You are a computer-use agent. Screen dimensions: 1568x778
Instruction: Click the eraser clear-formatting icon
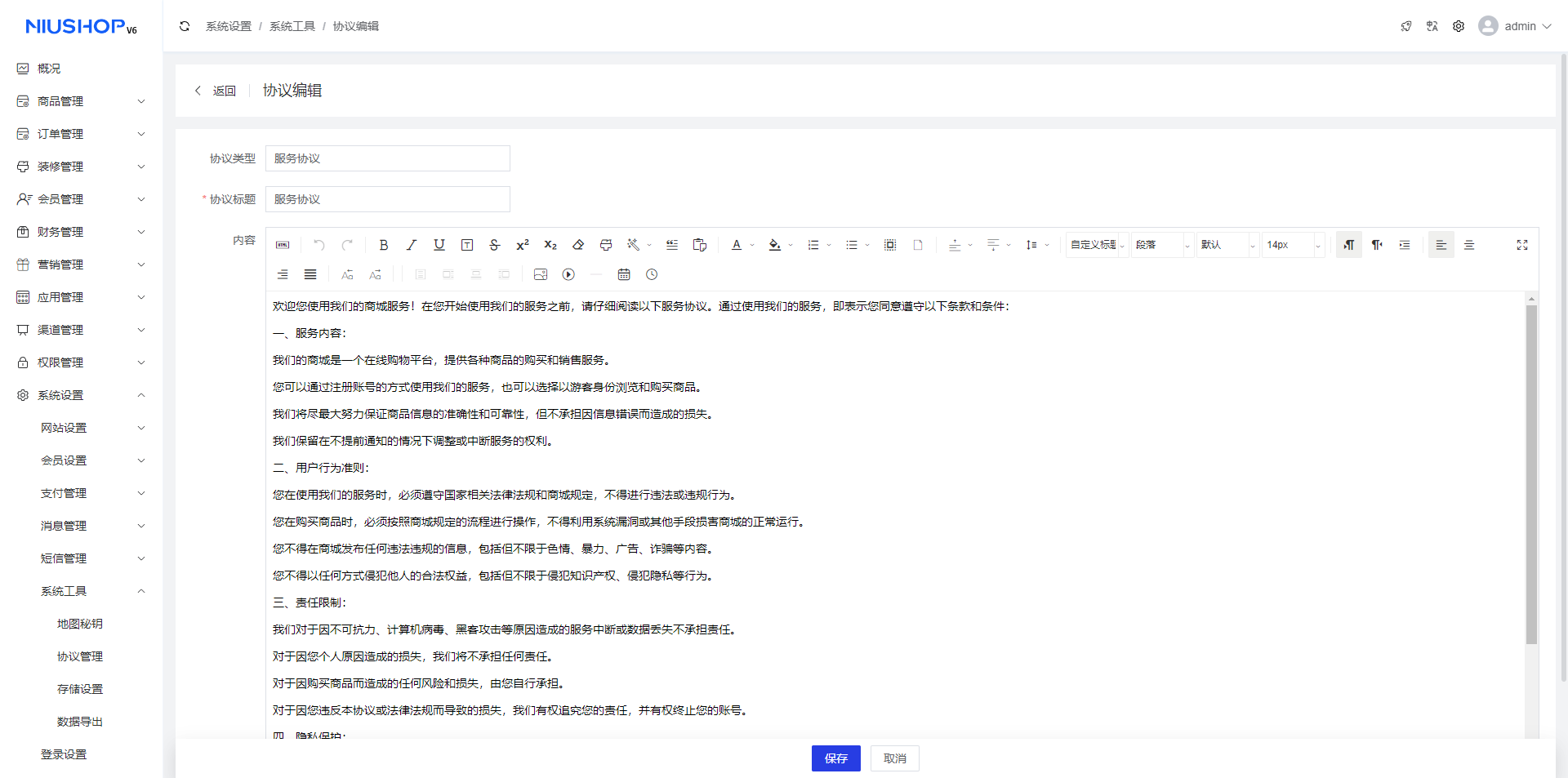pyautogui.click(x=578, y=245)
